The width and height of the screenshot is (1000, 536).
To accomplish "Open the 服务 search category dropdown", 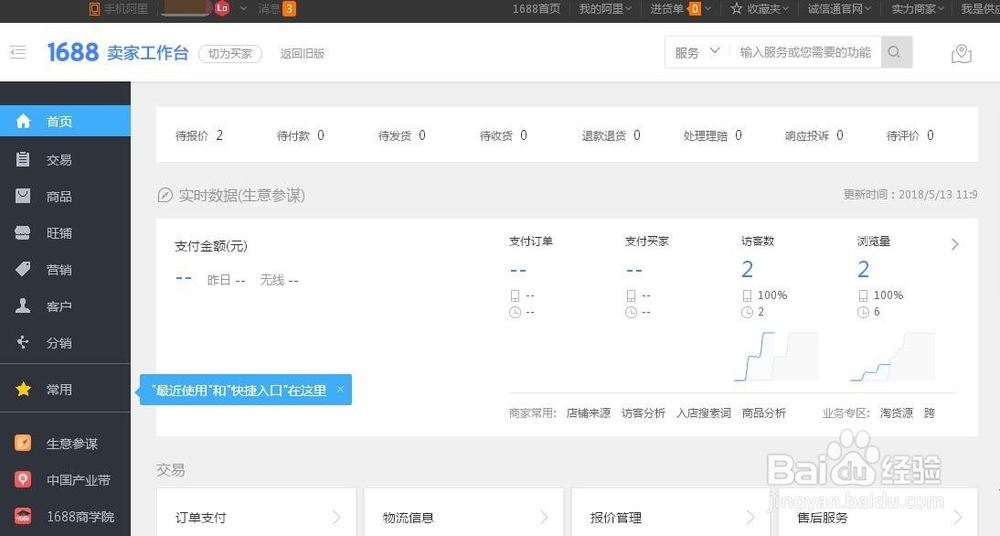I will [697, 52].
